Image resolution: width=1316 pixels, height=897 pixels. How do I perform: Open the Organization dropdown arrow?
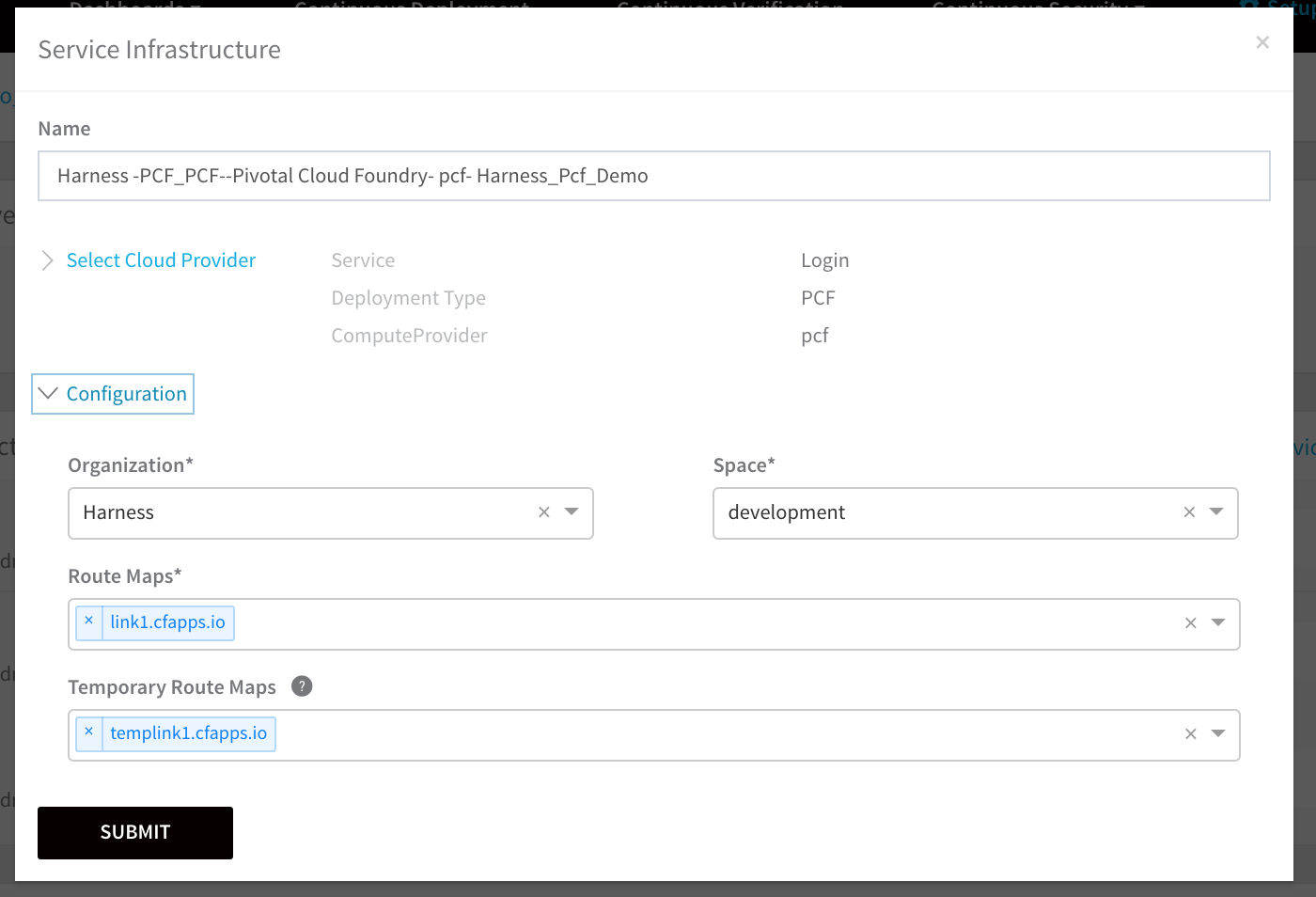[x=572, y=512]
